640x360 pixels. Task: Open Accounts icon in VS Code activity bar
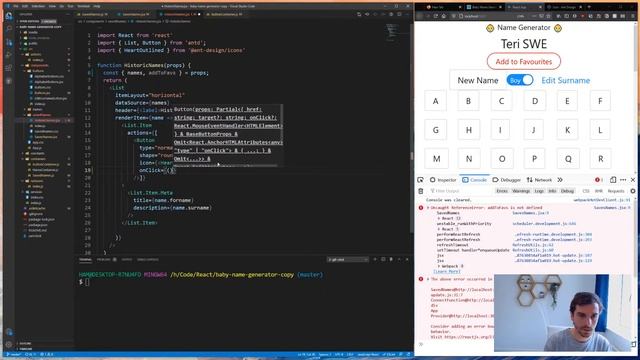[9, 332]
